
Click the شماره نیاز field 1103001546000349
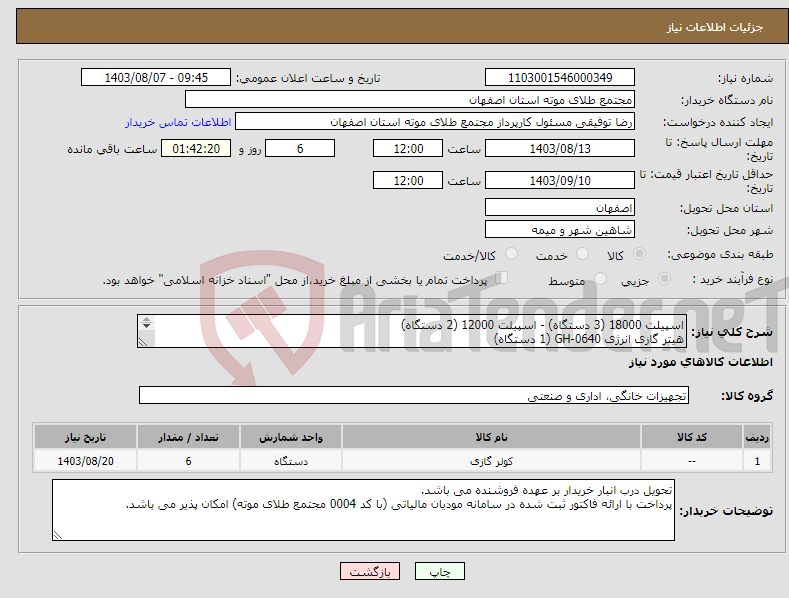click(560, 78)
